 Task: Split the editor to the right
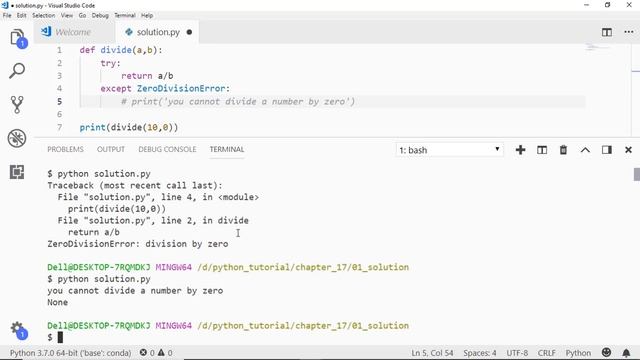coord(607,32)
